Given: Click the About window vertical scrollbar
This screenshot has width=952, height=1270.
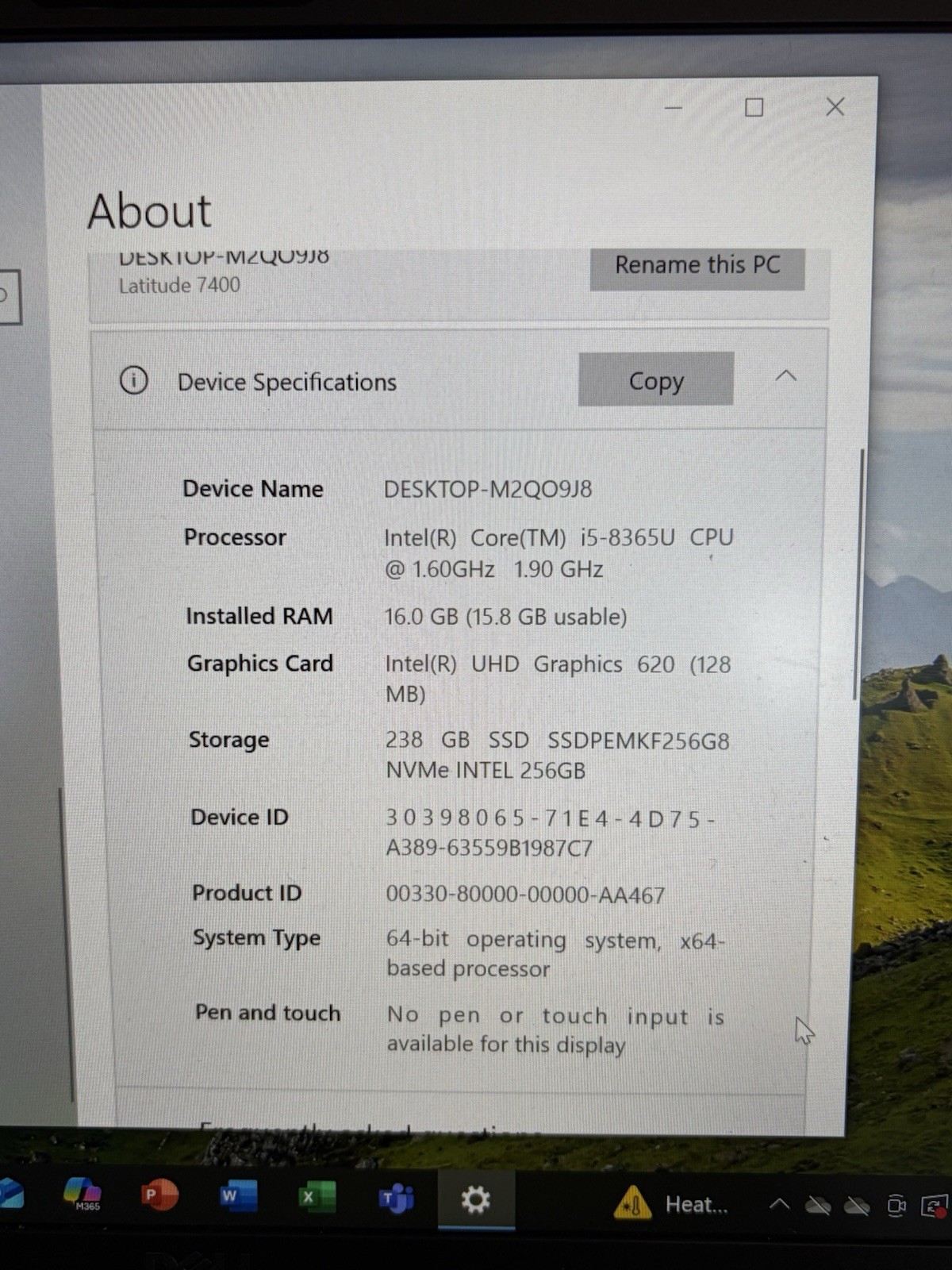Looking at the screenshot, I should point(859,574).
